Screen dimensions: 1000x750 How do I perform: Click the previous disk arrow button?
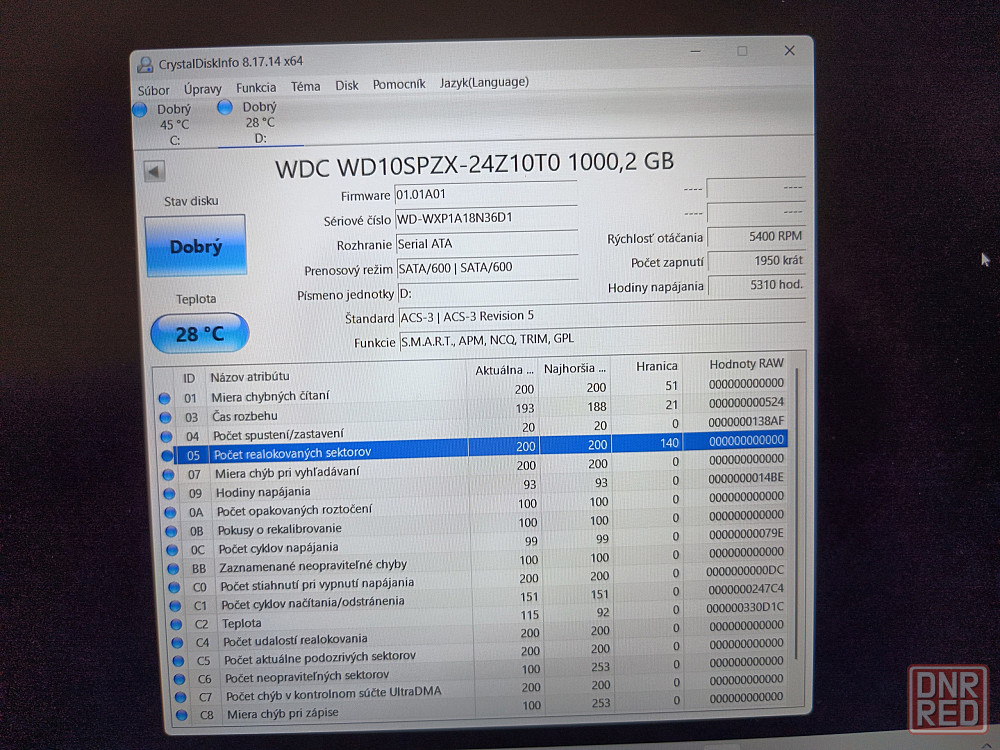click(154, 171)
